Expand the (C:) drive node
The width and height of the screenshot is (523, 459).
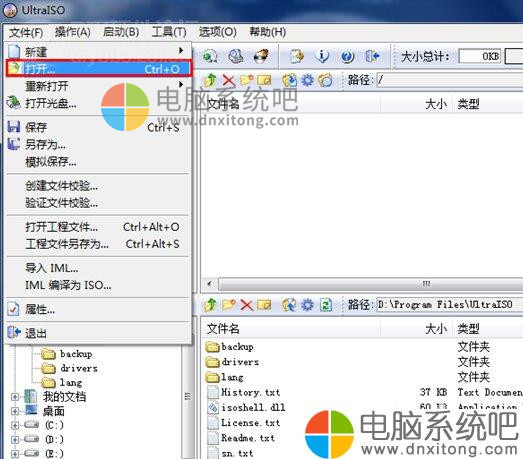pyautogui.click(x=15, y=425)
